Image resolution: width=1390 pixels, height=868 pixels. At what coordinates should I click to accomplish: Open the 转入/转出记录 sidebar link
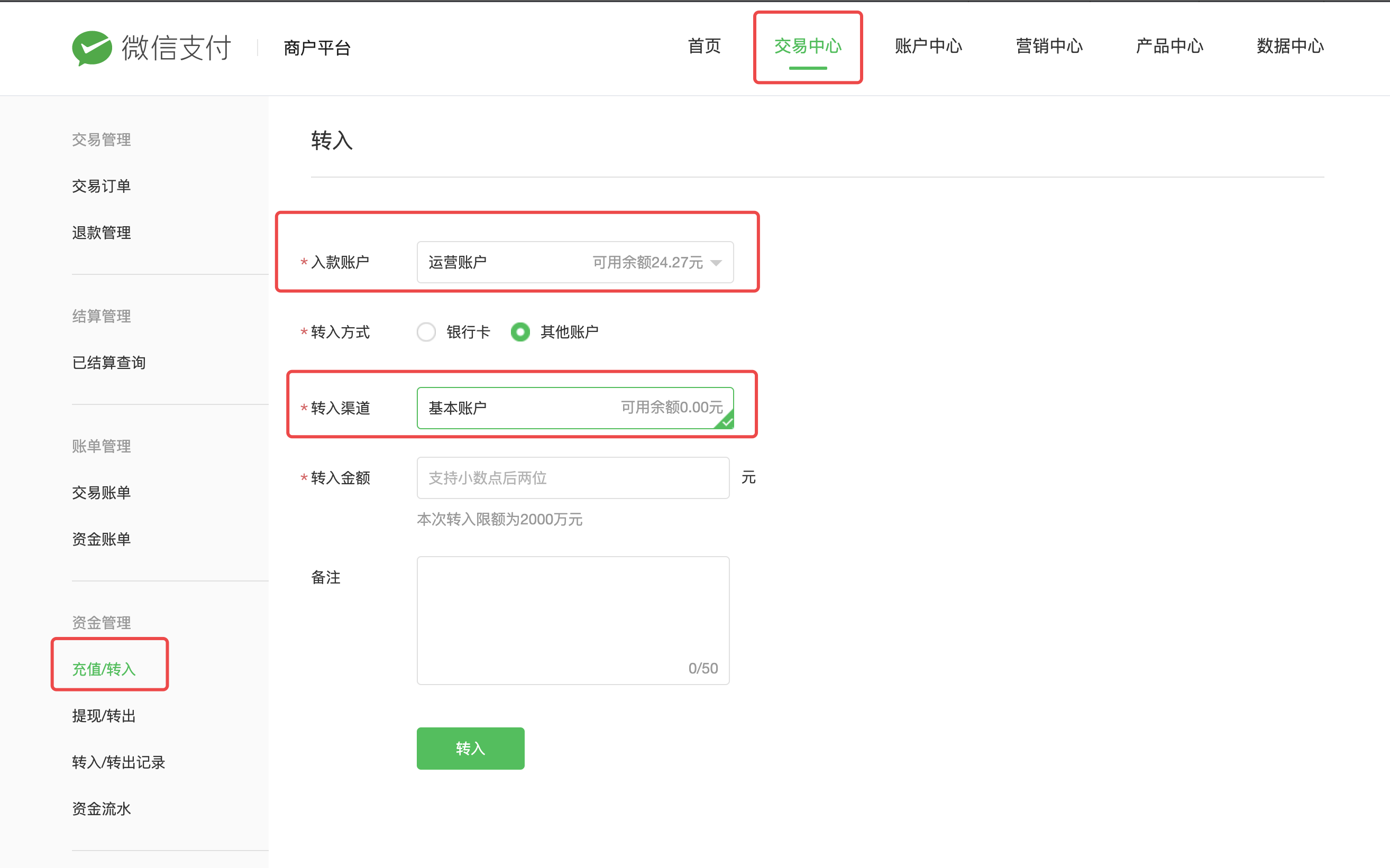click(118, 762)
